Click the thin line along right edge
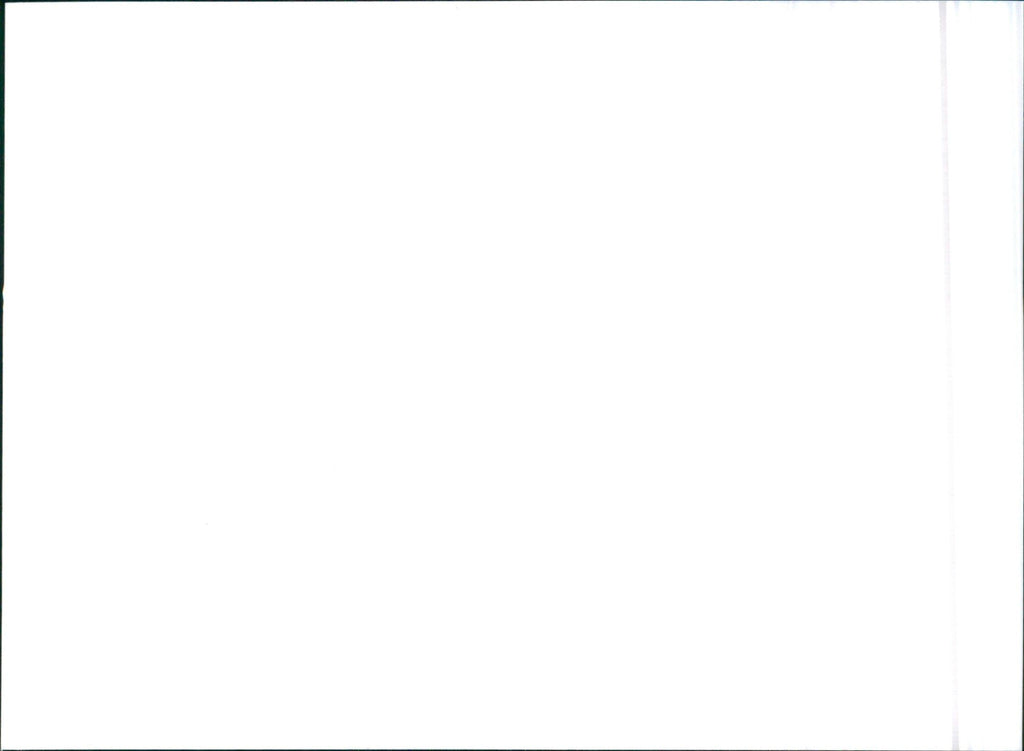The image size is (1024, 751). 1021,376
